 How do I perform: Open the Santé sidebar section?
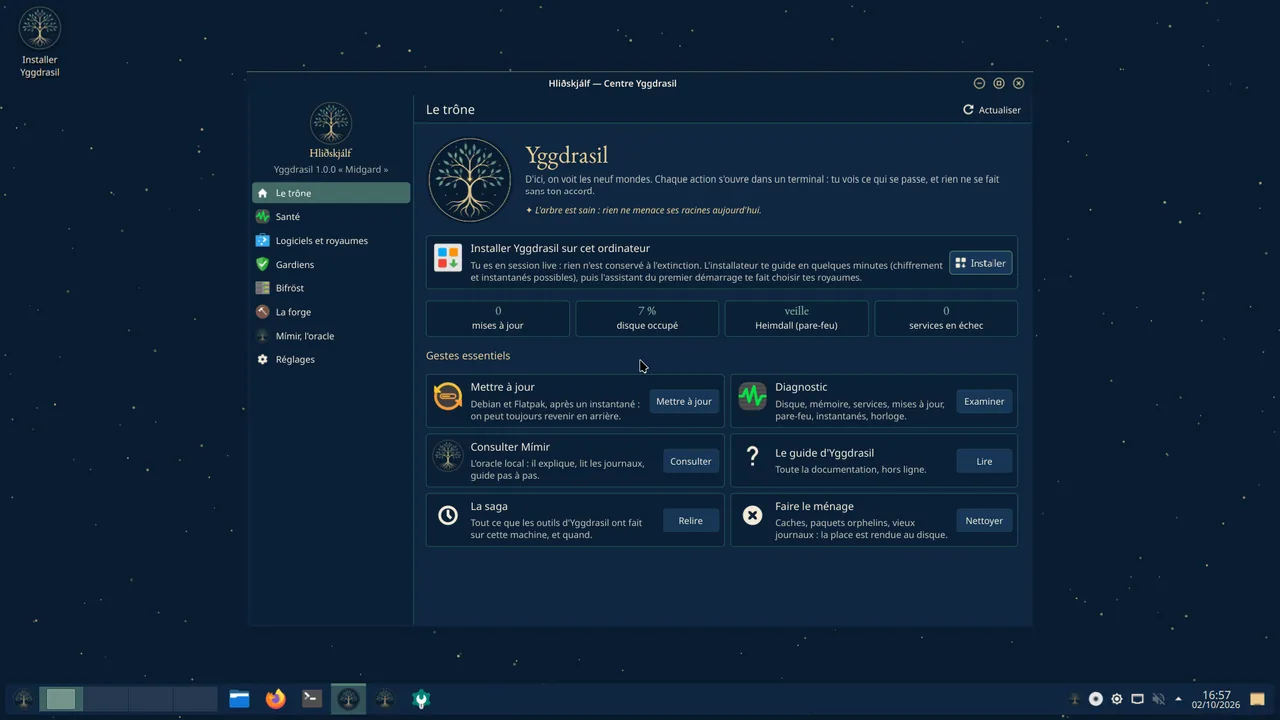331,217
